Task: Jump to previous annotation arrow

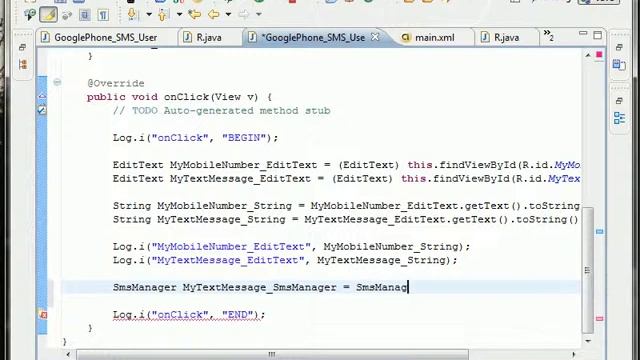Action: click(162, 15)
